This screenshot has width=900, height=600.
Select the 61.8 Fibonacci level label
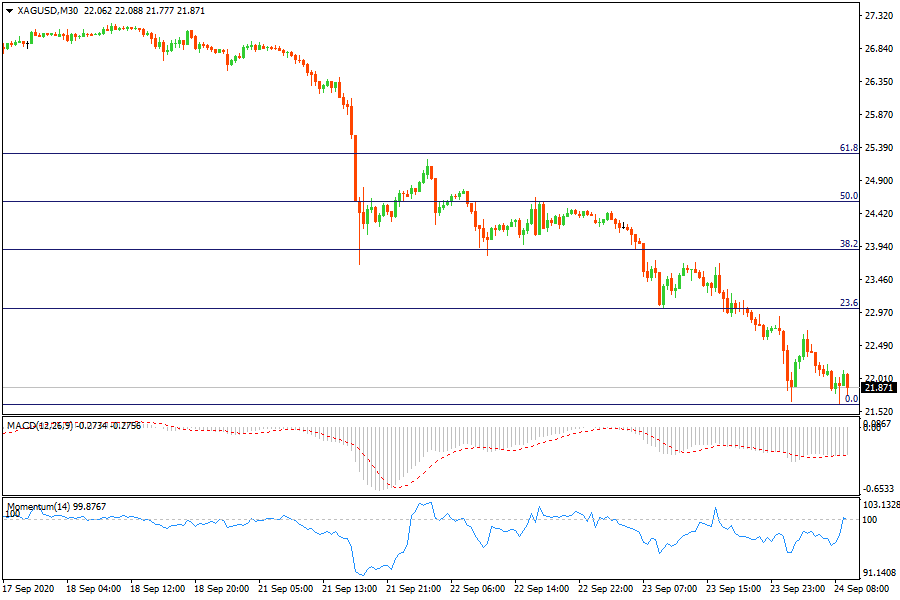pos(848,148)
